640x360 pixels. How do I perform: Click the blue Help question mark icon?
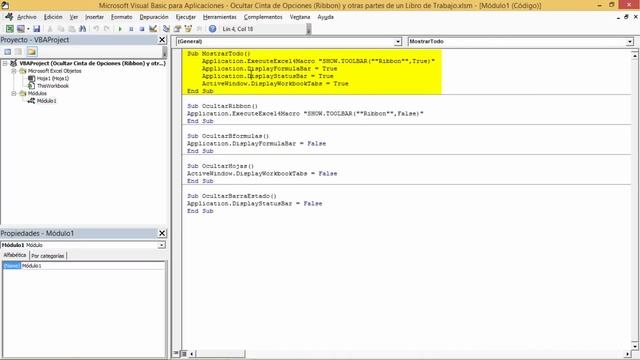[212, 29]
